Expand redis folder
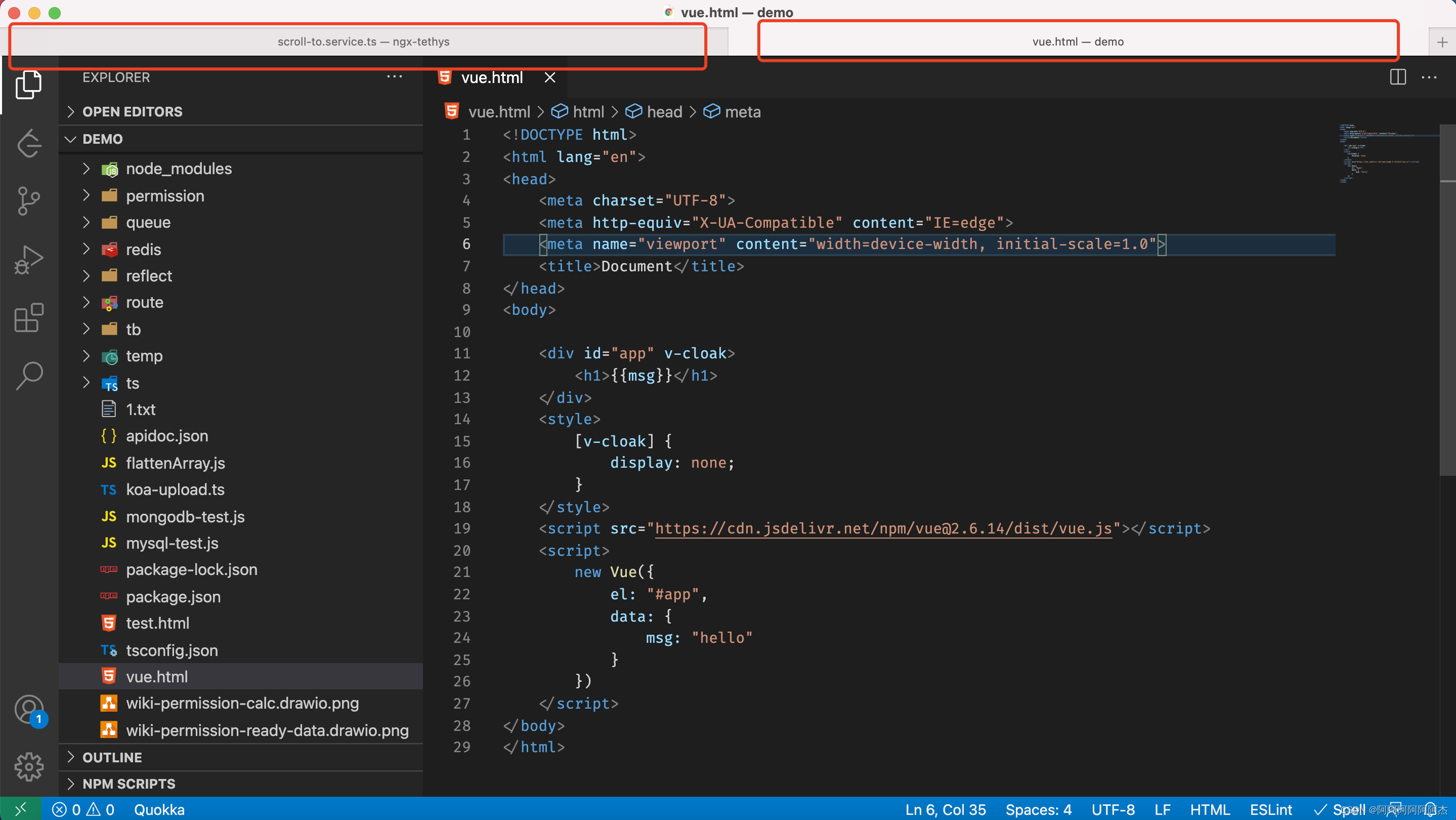Viewport: 1456px width, 820px height. click(241, 250)
